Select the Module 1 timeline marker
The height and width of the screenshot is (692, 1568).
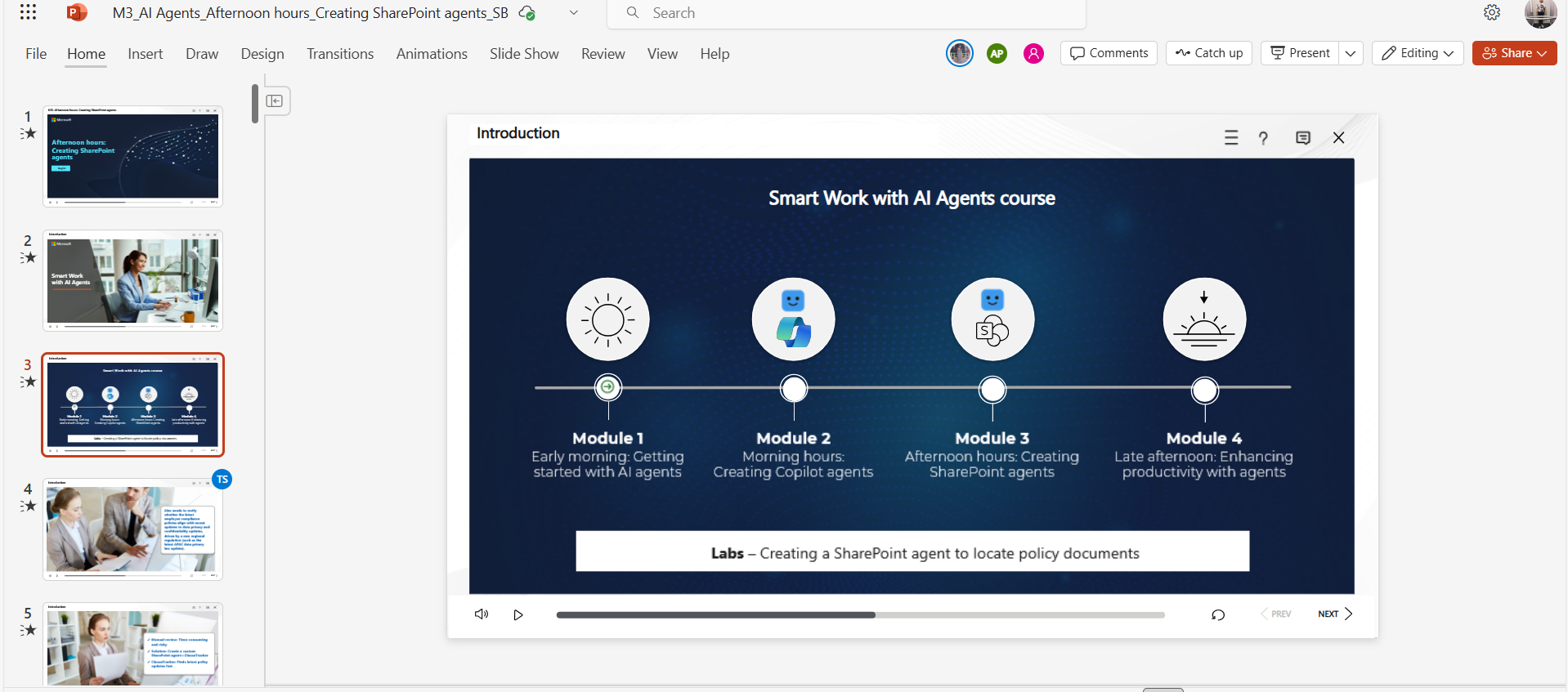click(607, 387)
